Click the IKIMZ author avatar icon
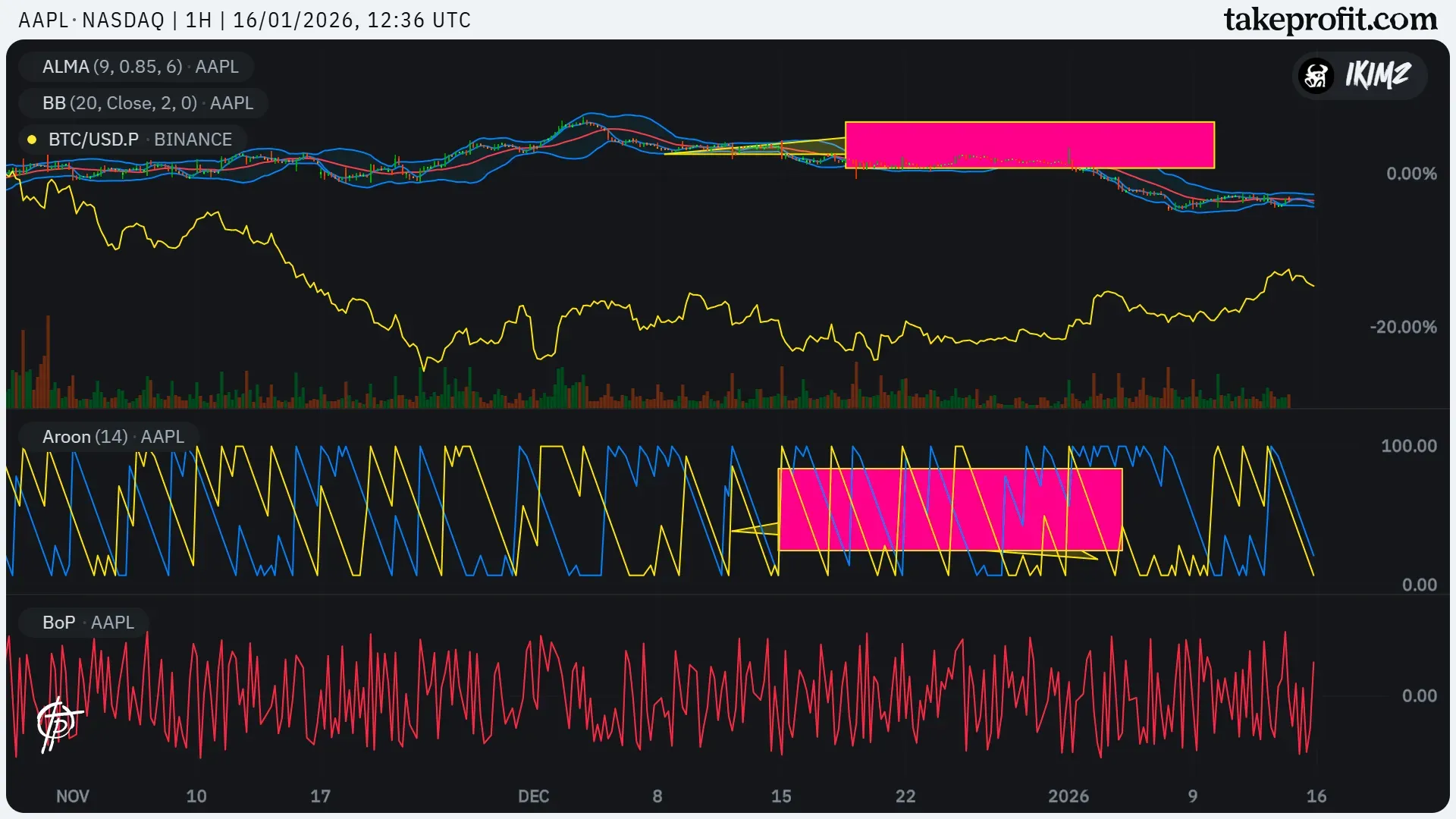This screenshot has height=819, width=1456. click(1316, 75)
